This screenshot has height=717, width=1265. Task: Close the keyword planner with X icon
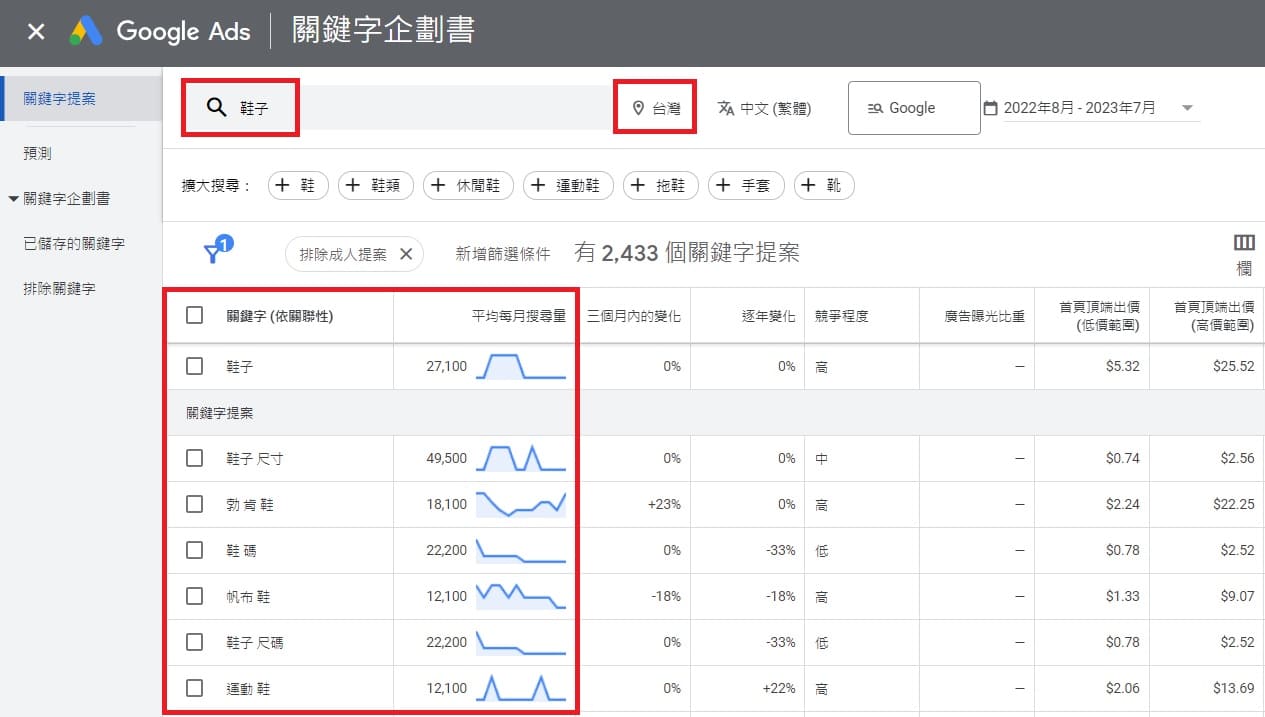pos(36,32)
